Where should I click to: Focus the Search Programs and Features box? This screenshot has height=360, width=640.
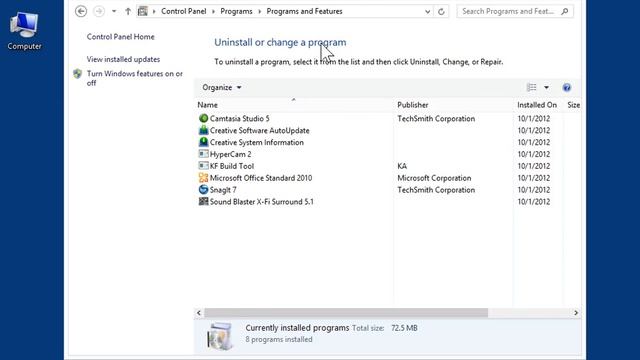pos(515,11)
